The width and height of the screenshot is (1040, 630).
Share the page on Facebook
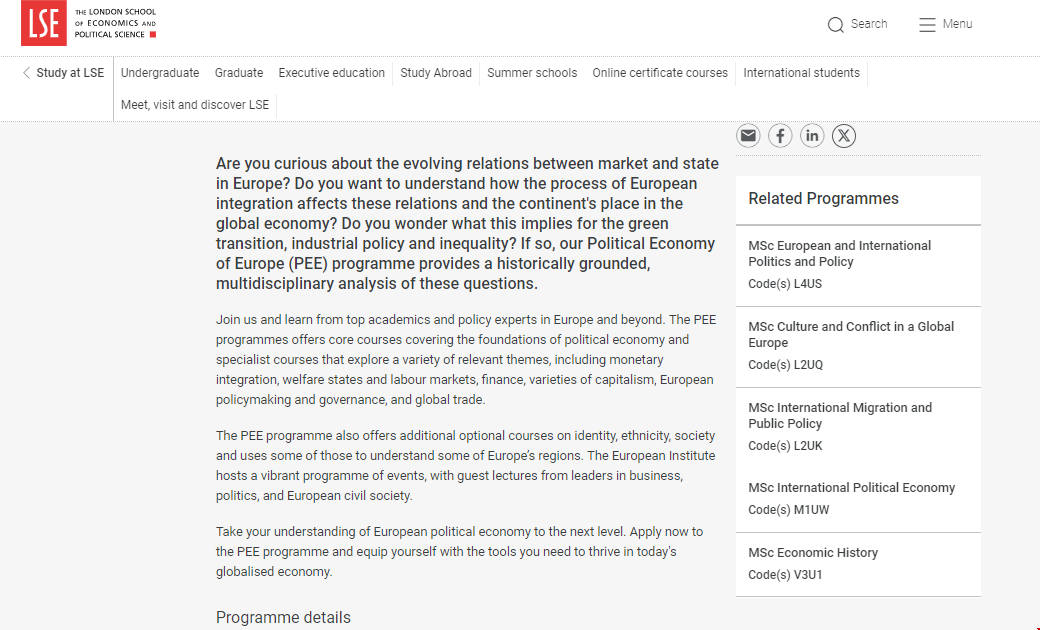pos(780,136)
